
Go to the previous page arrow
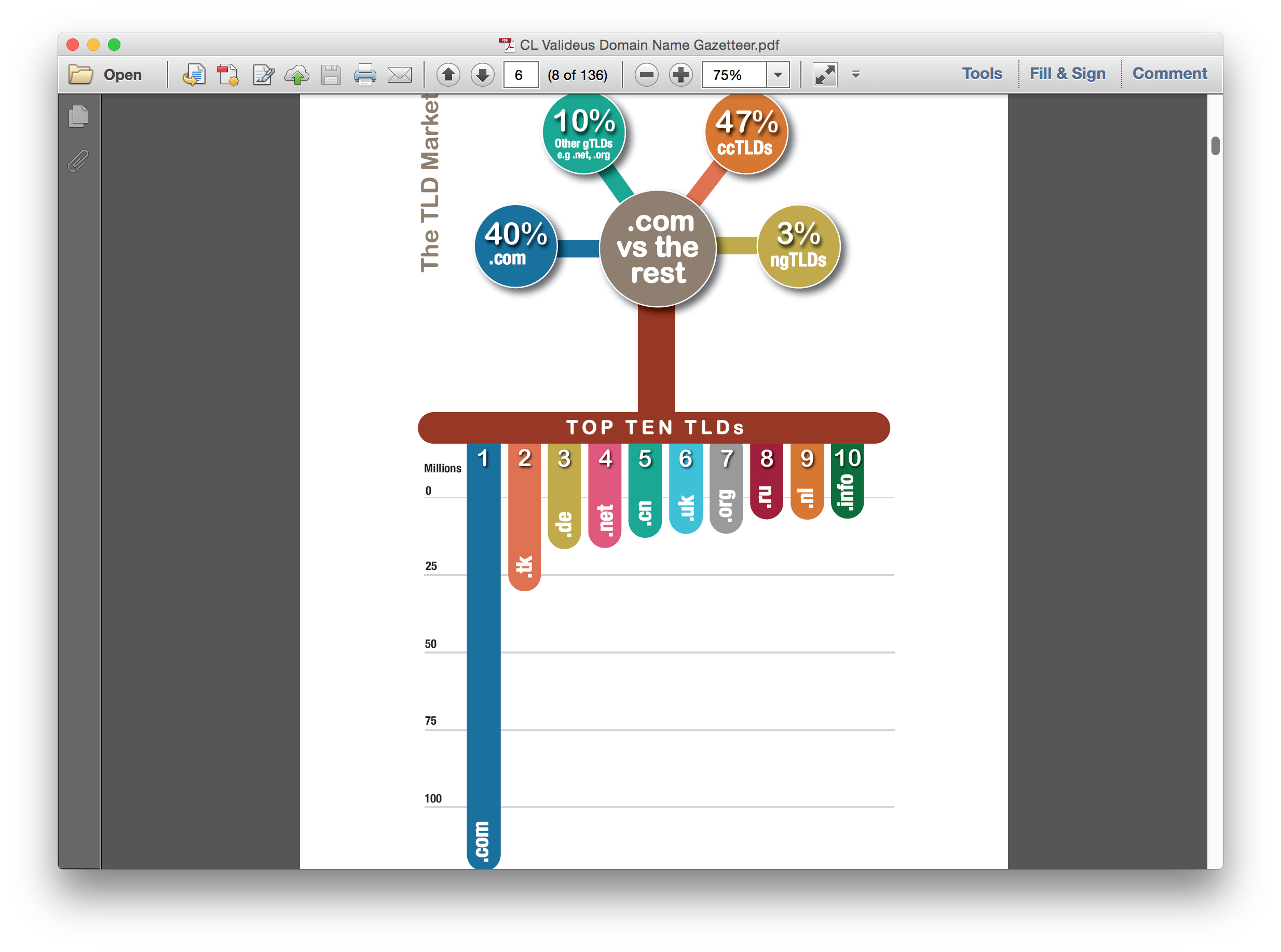tap(448, 75)
